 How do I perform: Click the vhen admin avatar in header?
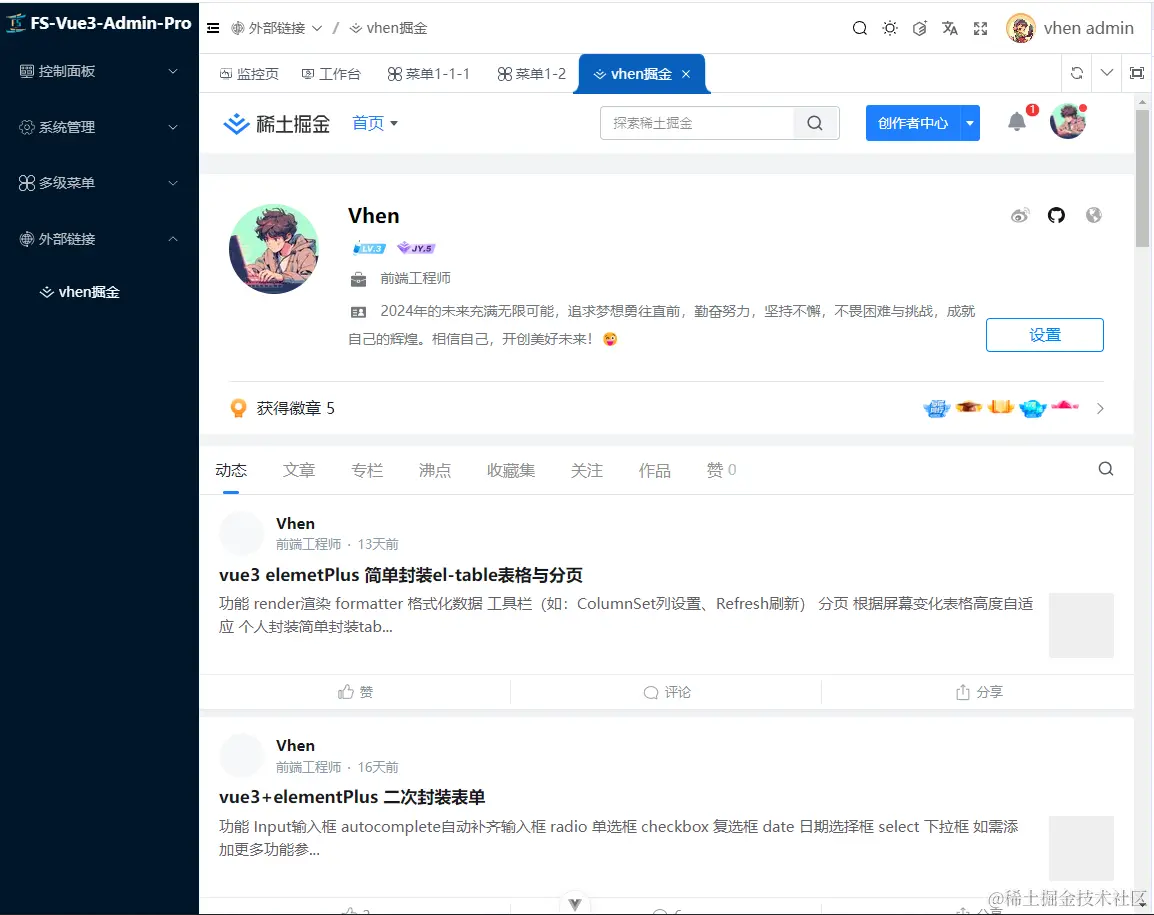pyautogui.click(x=1020, y=28)
